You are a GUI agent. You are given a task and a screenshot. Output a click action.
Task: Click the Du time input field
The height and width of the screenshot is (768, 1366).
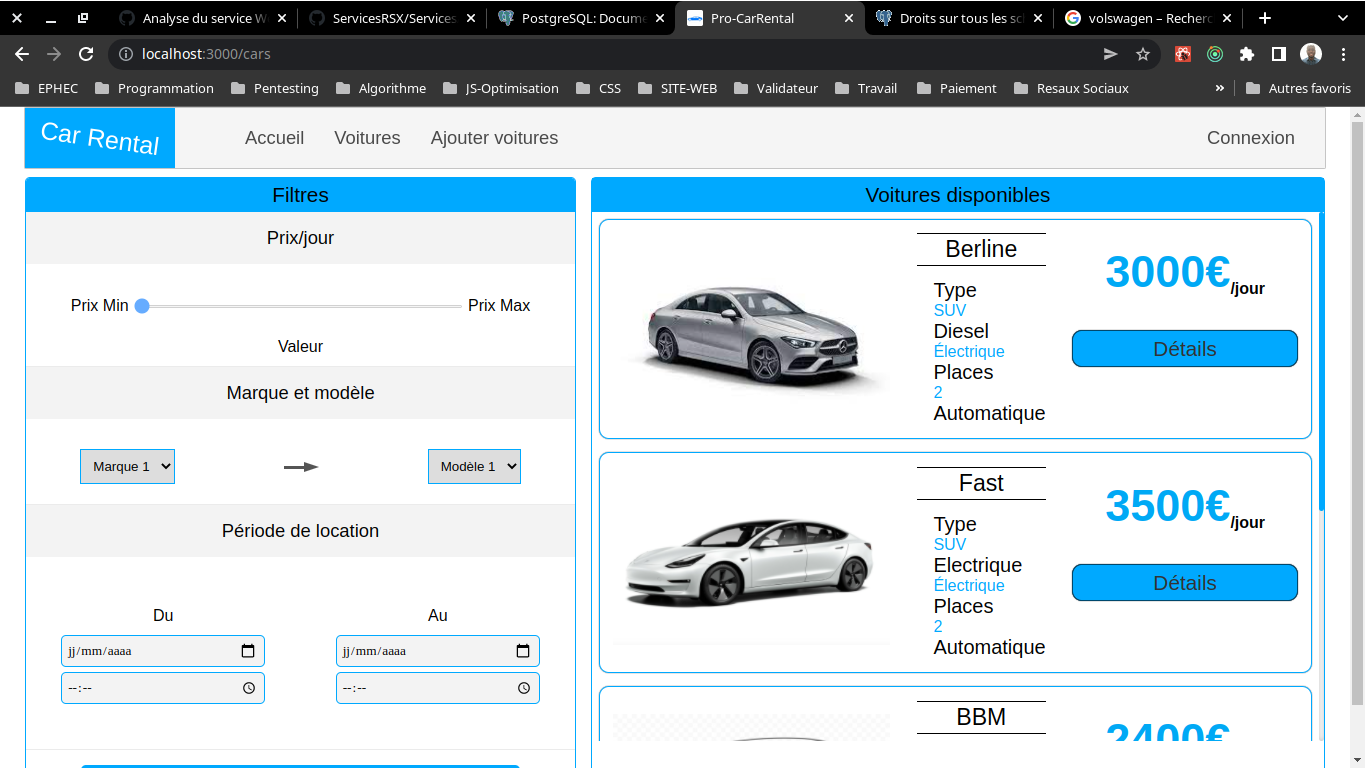pyautogui.click(x=163, y=688)
